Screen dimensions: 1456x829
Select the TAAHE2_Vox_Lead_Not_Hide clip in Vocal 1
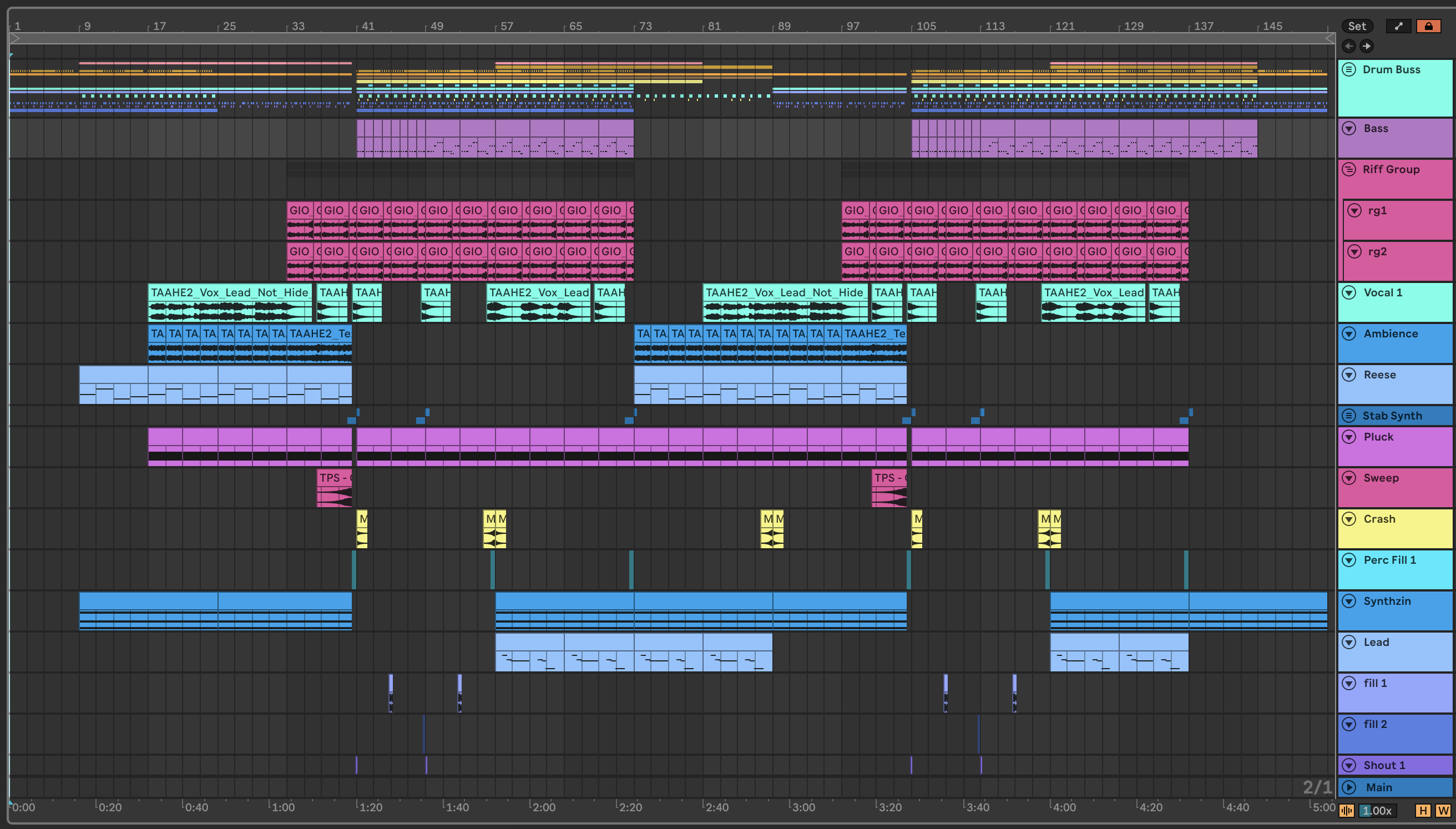coord(229,292)
